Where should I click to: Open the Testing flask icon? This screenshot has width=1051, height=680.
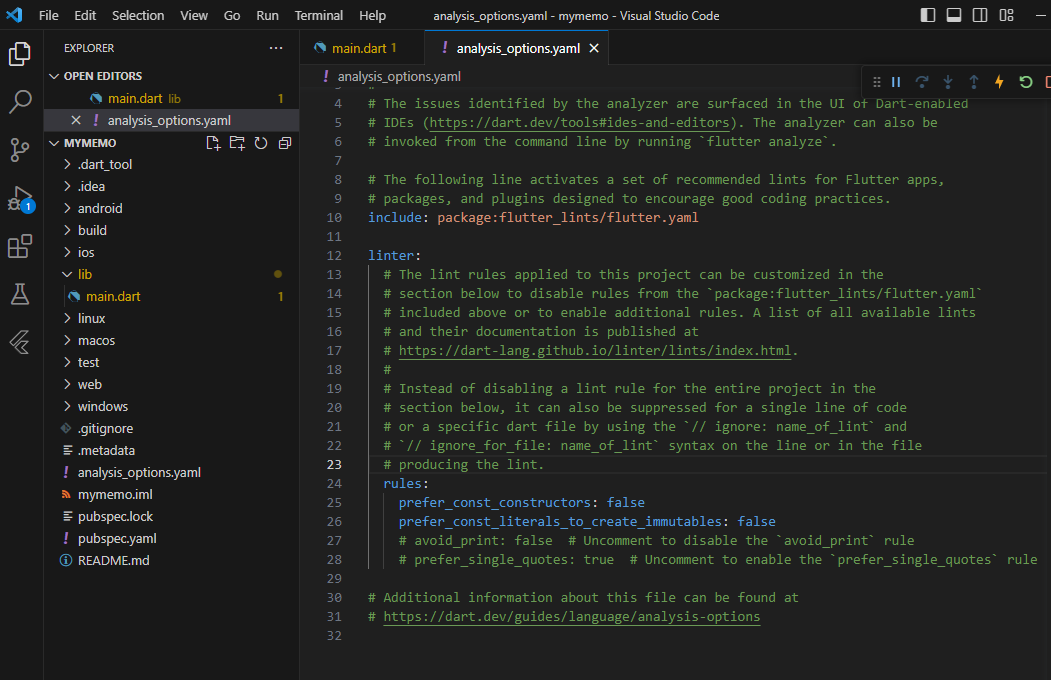coord(19,294)
